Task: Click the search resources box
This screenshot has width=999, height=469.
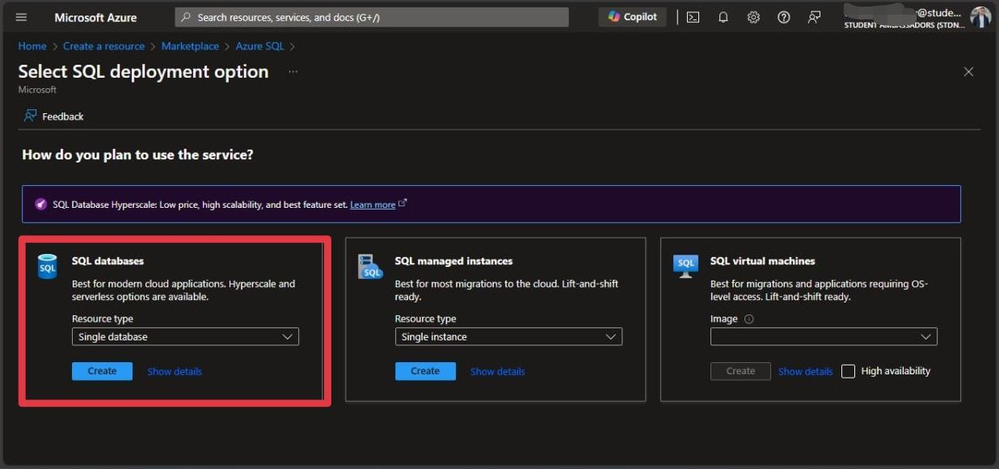Action: click(372, 17)
